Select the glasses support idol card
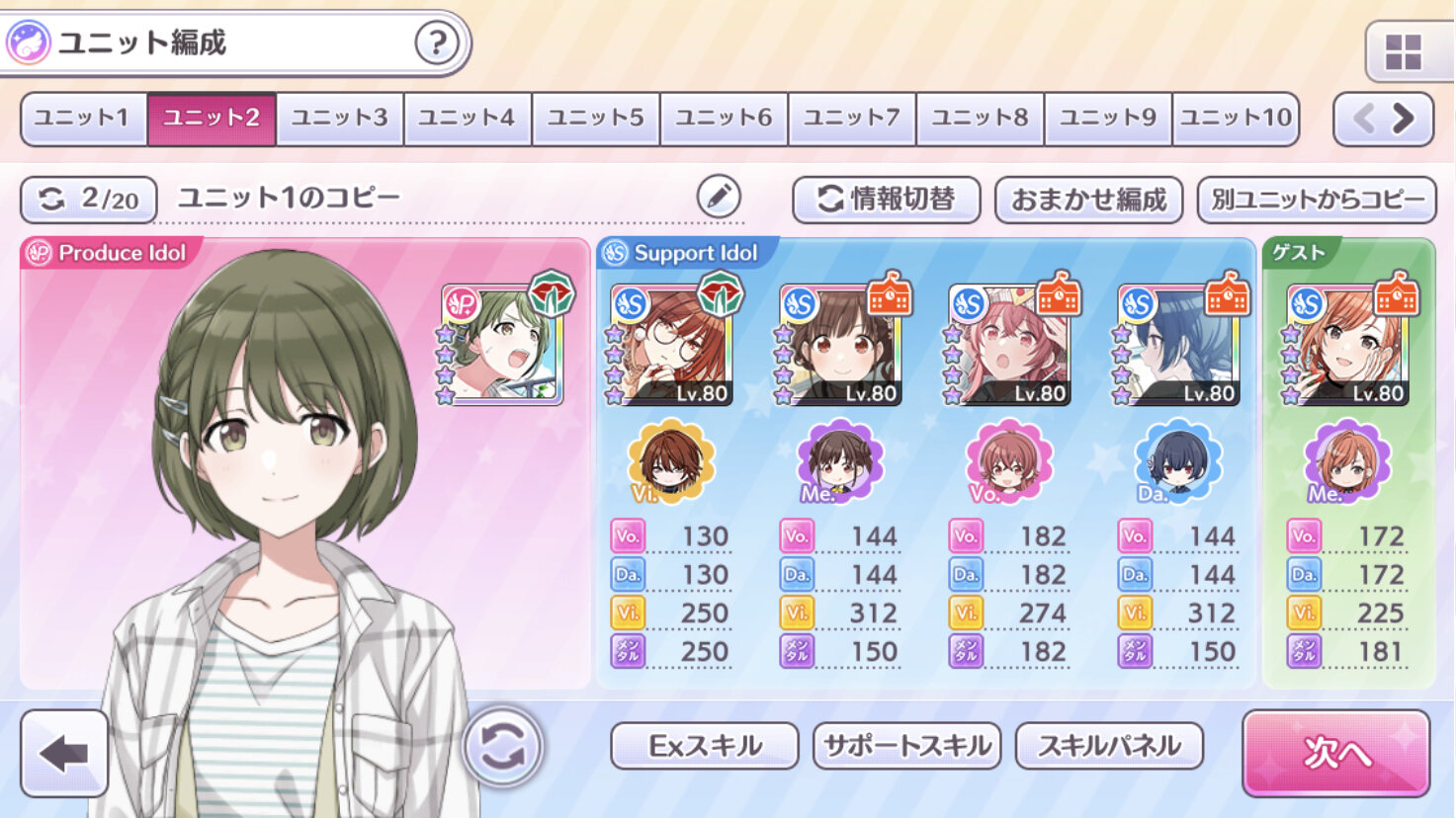 [670, 344]
